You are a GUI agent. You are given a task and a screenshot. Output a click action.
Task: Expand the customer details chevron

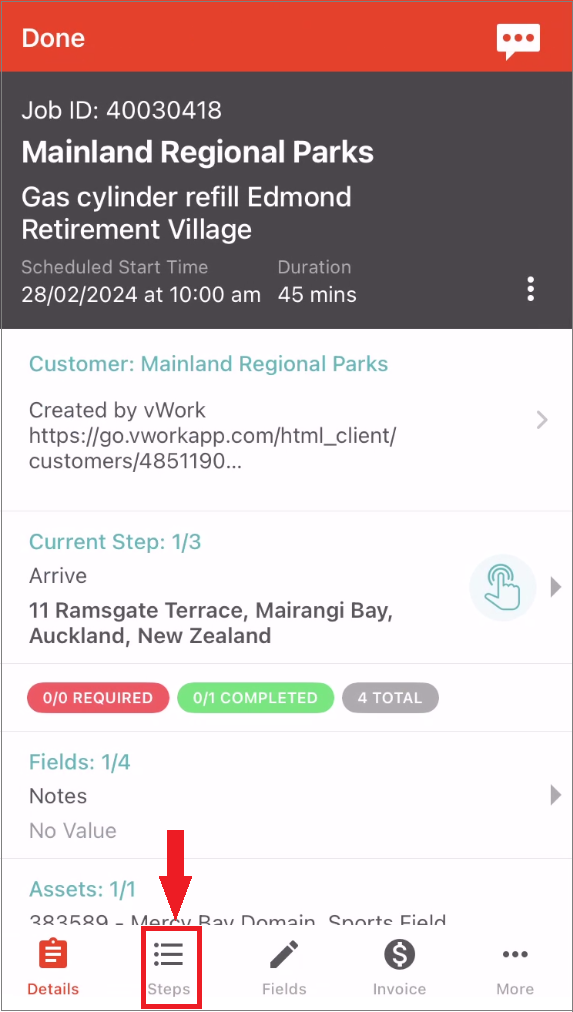[542, 421]
